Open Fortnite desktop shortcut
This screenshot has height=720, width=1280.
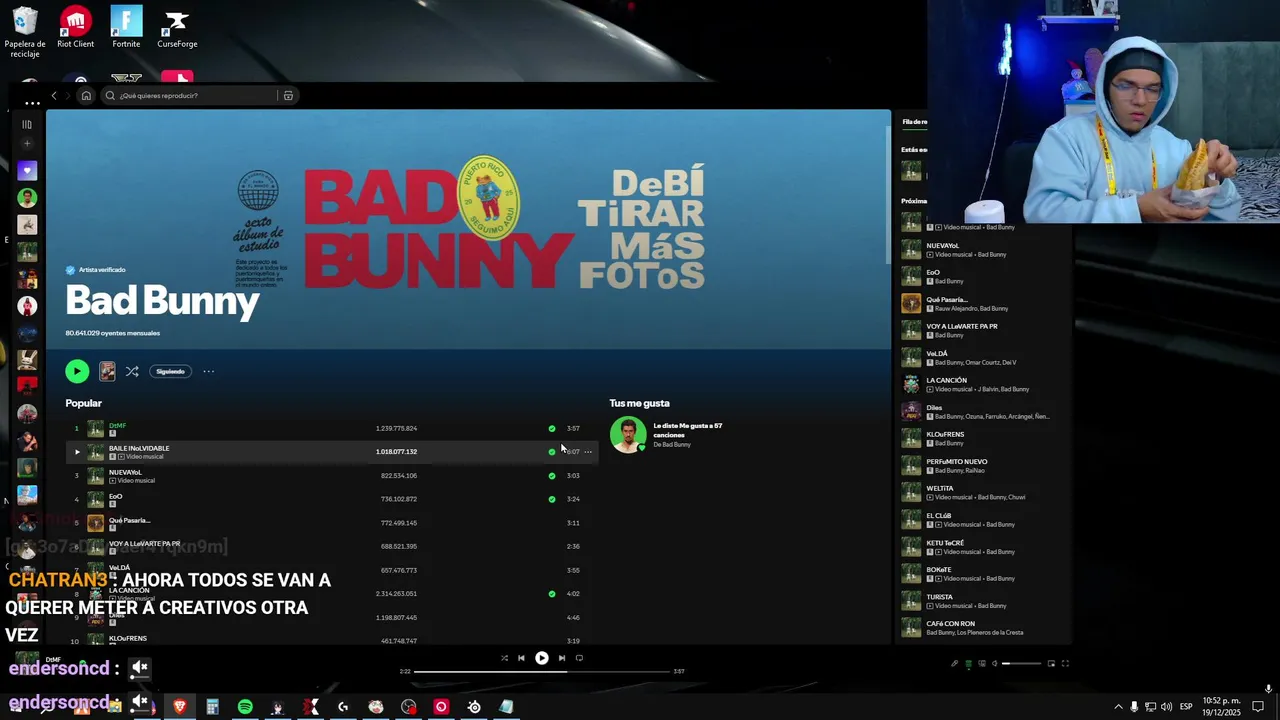click(126, 27)
